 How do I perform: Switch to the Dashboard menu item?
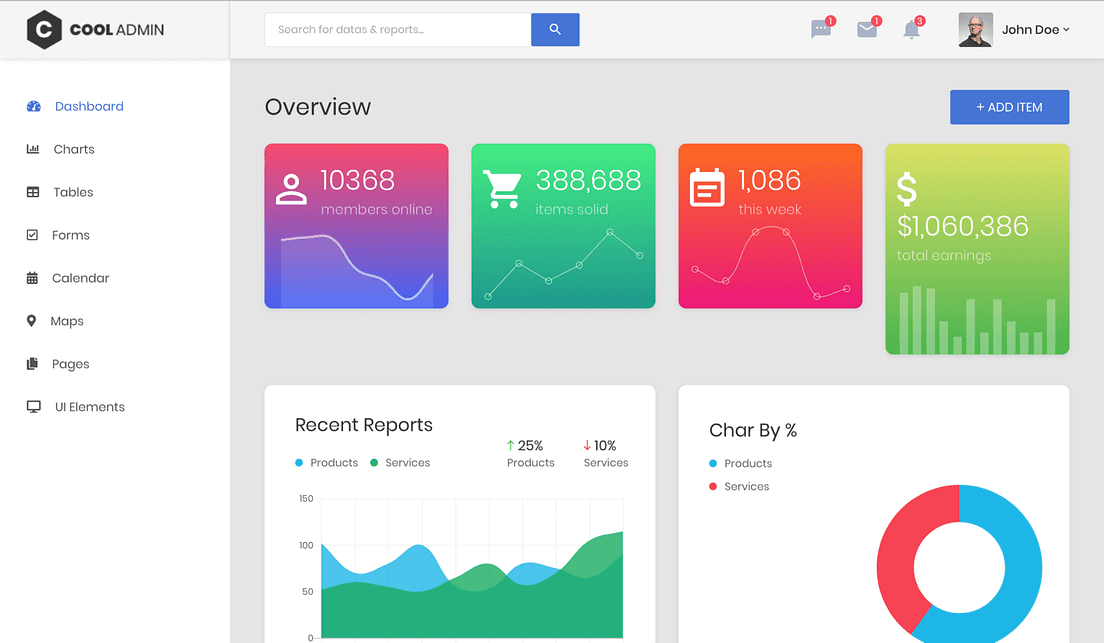click(x=89, y=106)
